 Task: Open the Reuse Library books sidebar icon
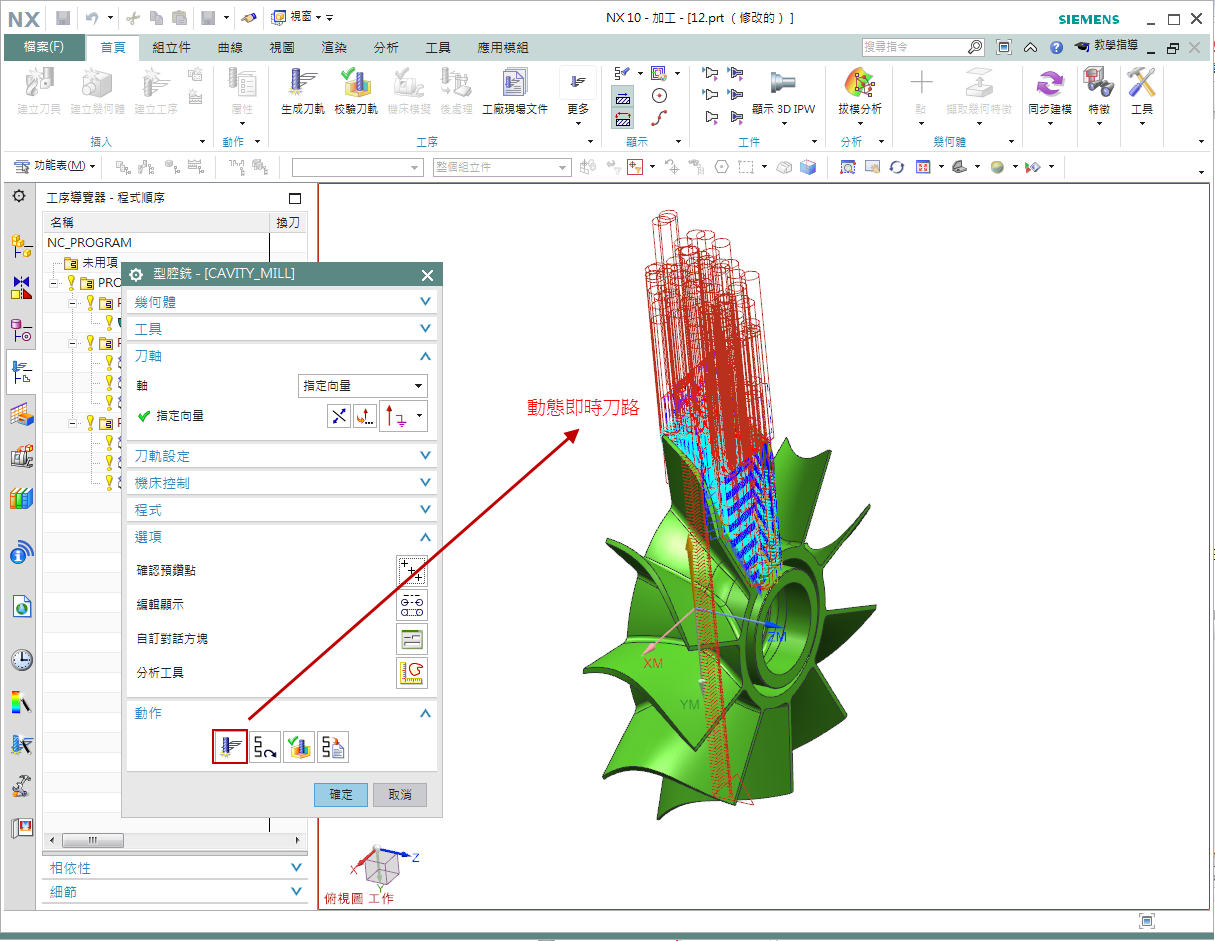[x=21, y=498]
